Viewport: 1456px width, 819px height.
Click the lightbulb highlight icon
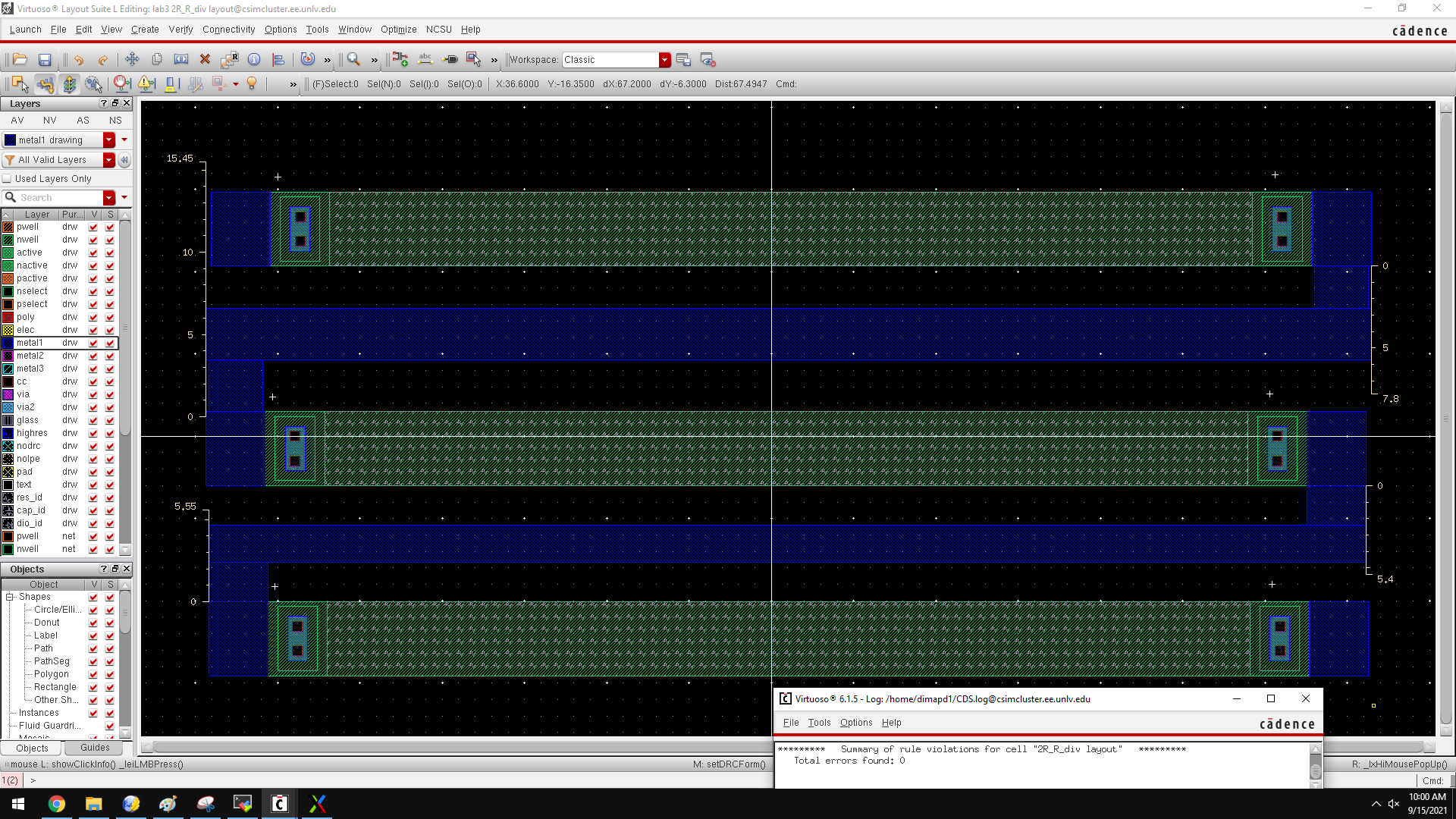(252, 84)
